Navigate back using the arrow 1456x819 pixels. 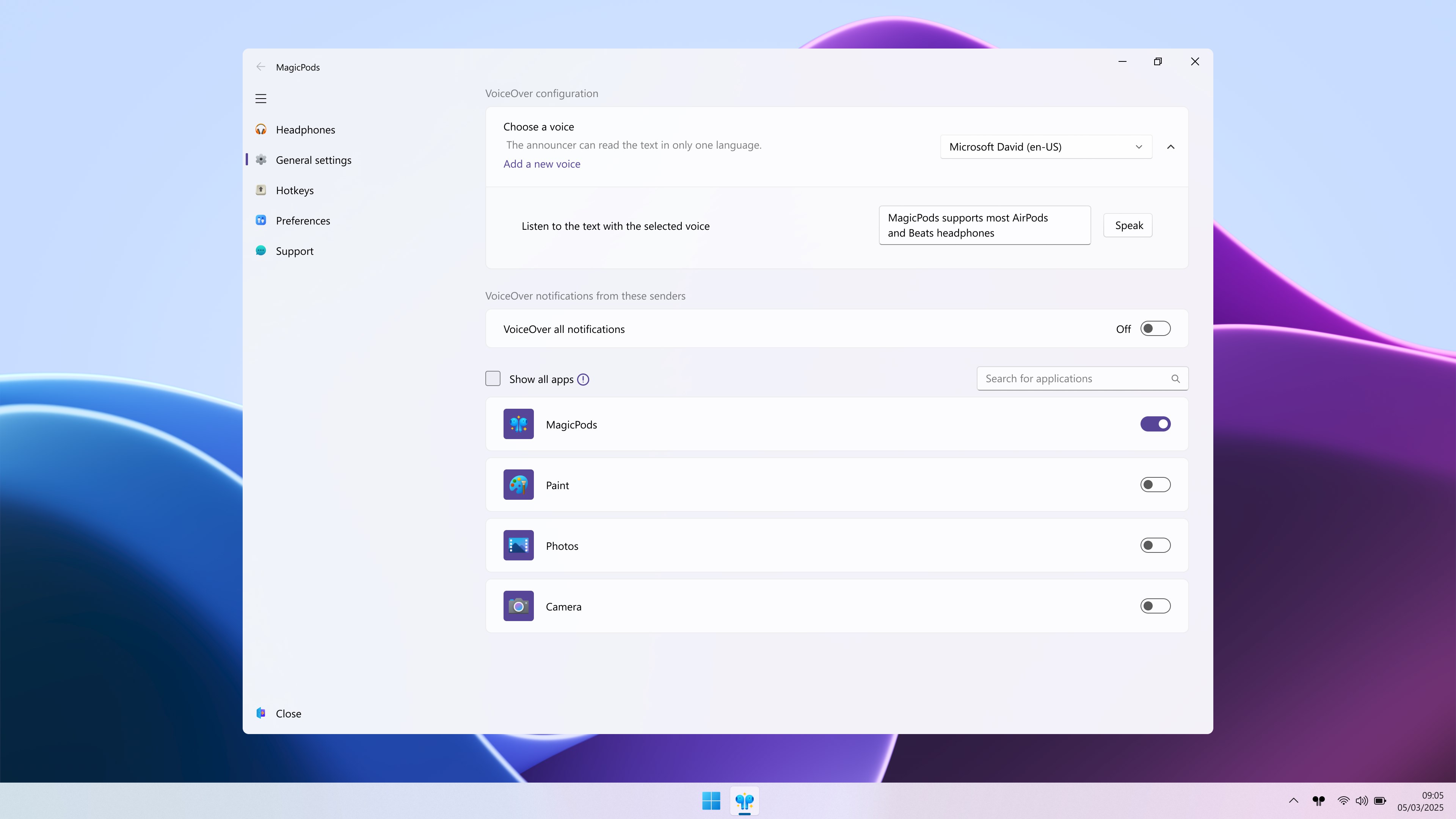(x=260, y=67)
